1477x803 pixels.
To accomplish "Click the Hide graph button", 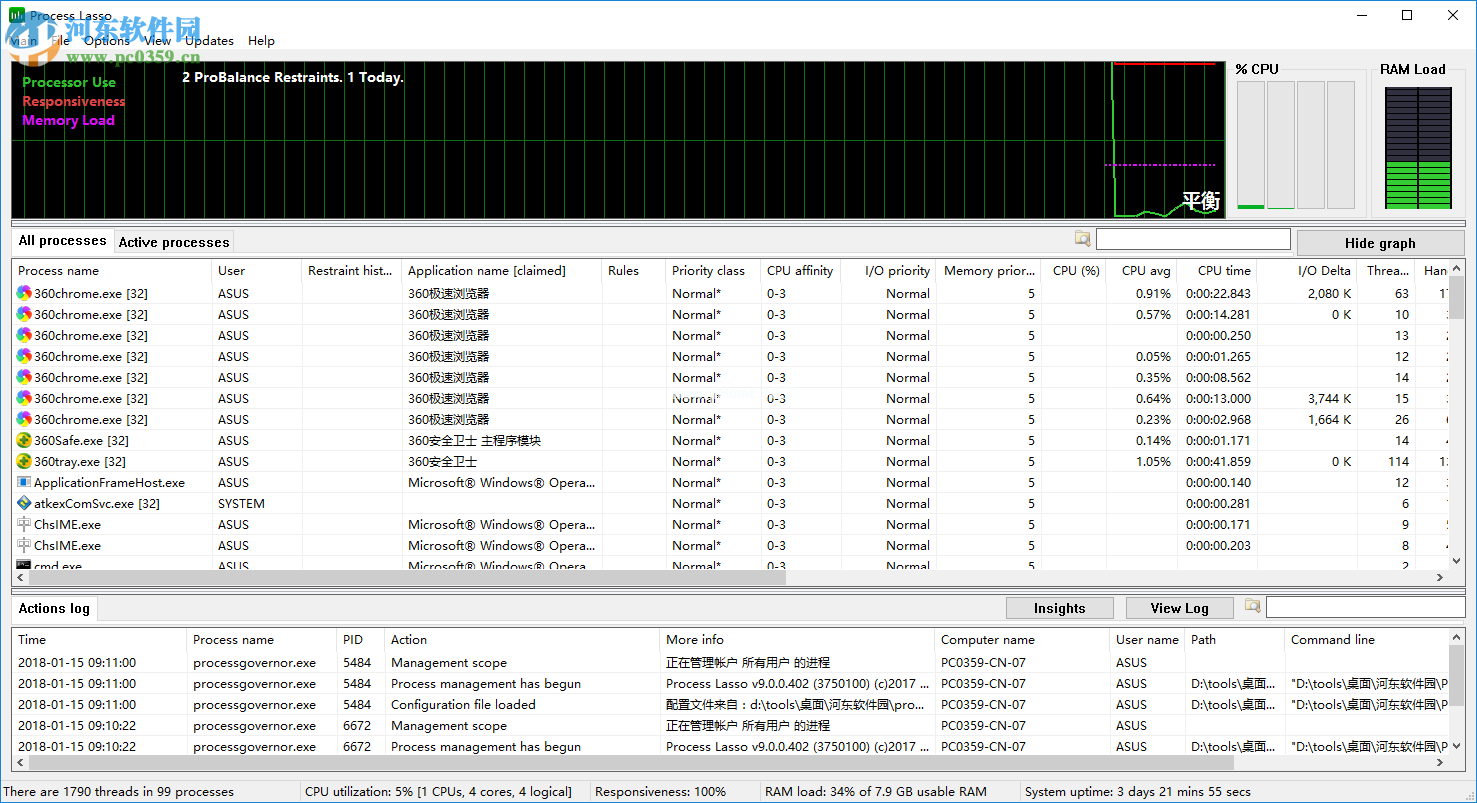I will pyautogui.click(x=1380, y=243).
